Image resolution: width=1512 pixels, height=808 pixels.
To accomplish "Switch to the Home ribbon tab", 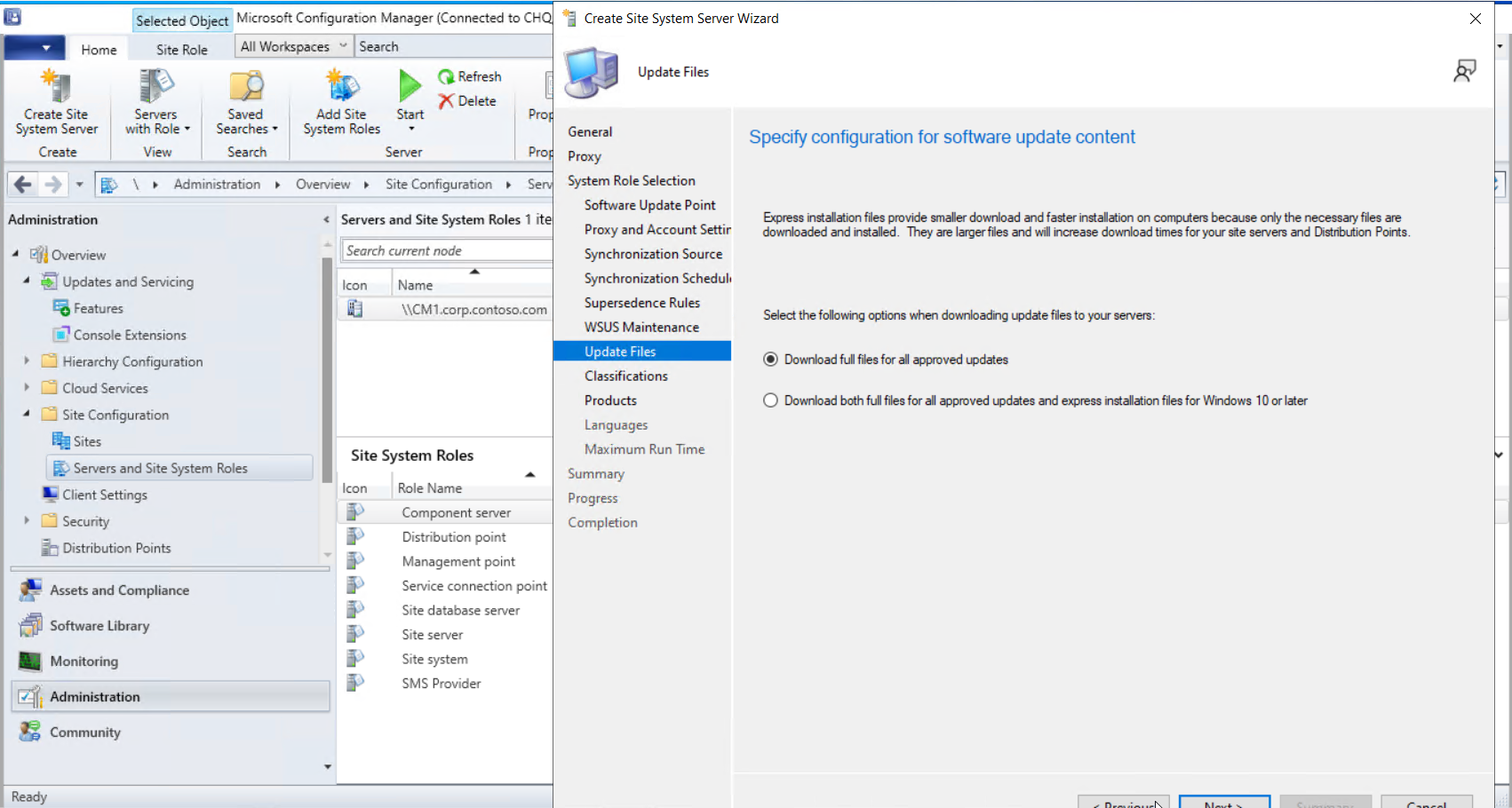I will point(99,50).
